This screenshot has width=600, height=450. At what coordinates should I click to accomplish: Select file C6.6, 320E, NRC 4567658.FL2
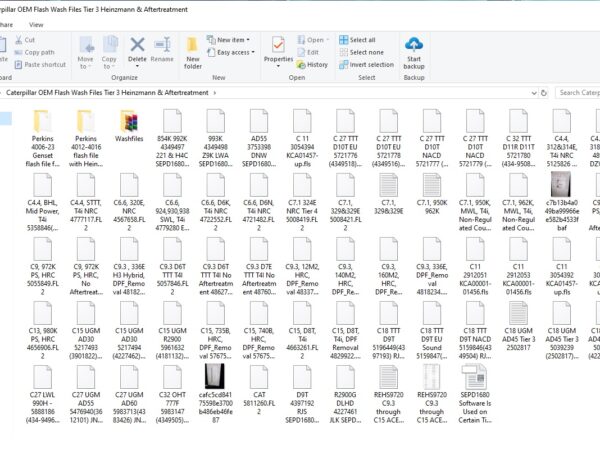point(129,202)
